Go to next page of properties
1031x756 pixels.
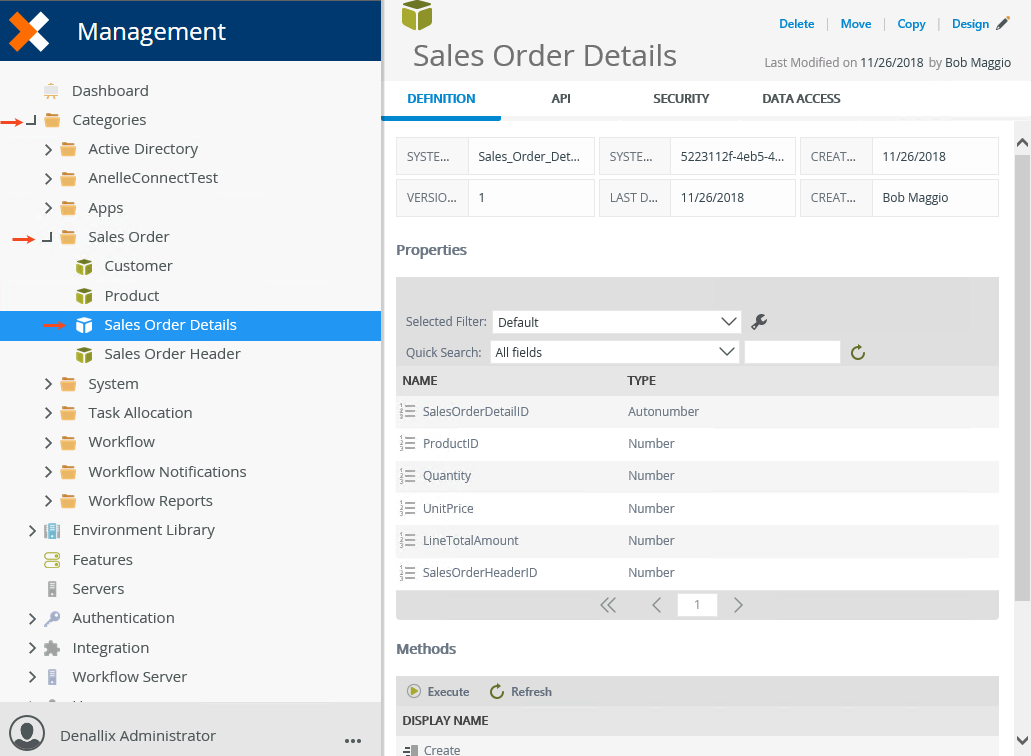(738, 604)
